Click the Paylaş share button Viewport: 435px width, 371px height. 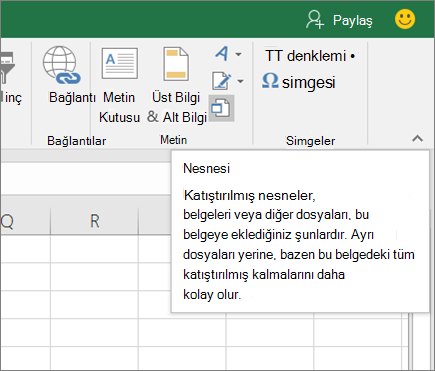coord(339,20)
